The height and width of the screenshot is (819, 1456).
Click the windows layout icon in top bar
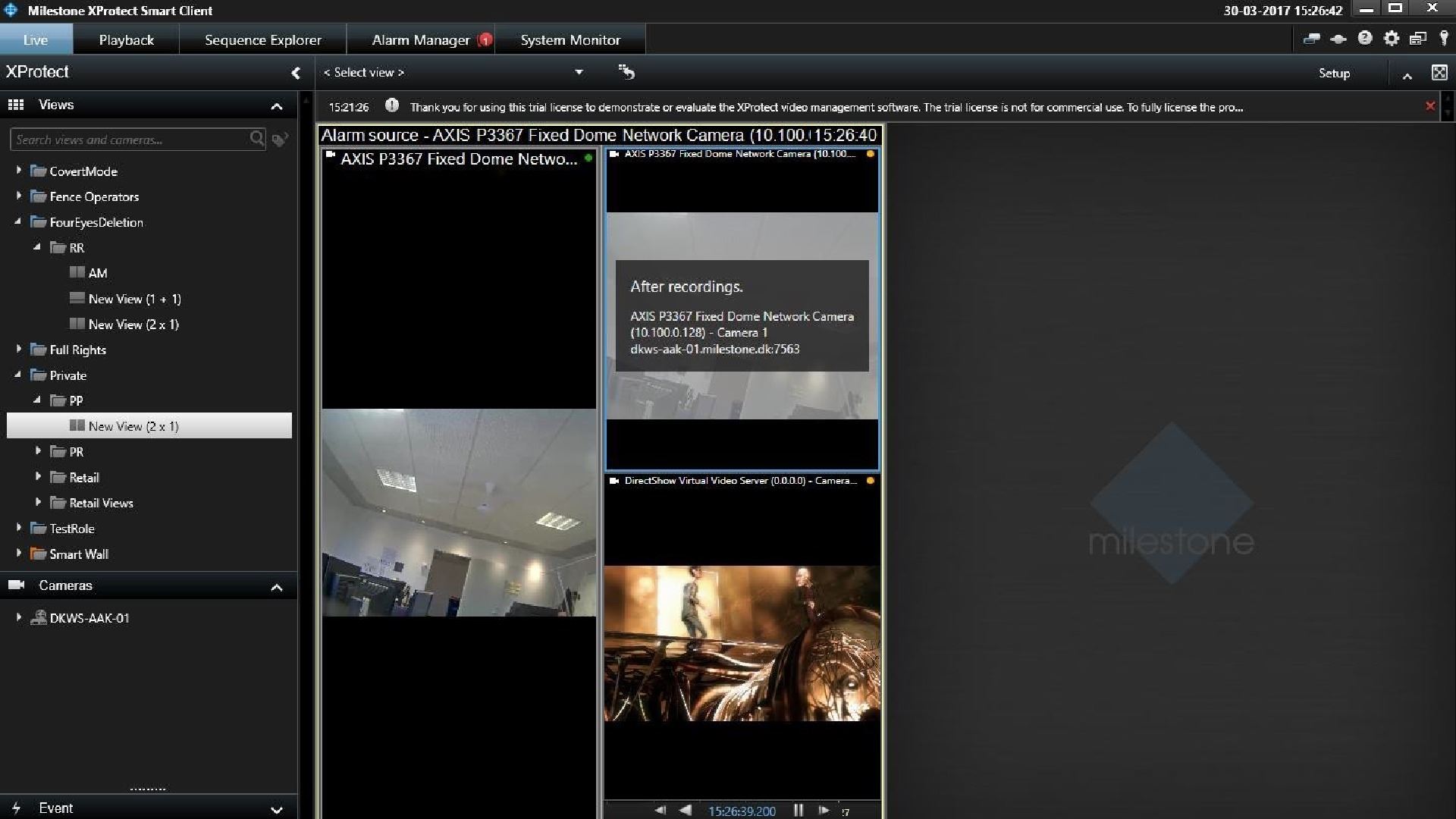tap(1417, 38)
